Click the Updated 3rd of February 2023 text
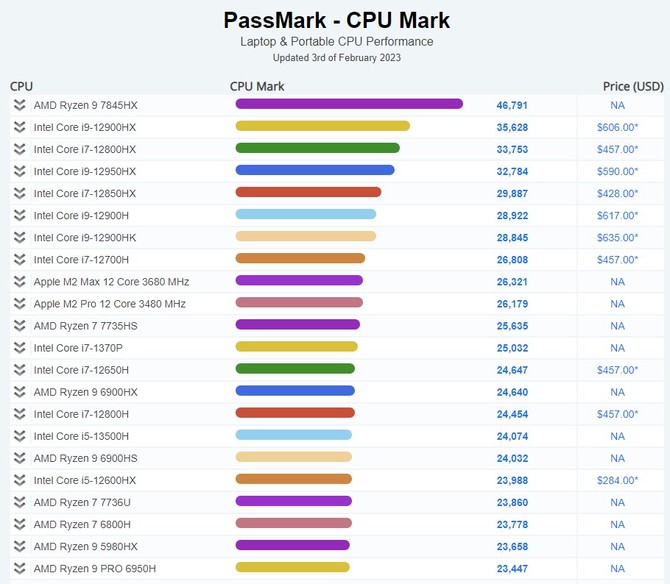This screenshot has width=670, height=584. click(x=337, y=58)
